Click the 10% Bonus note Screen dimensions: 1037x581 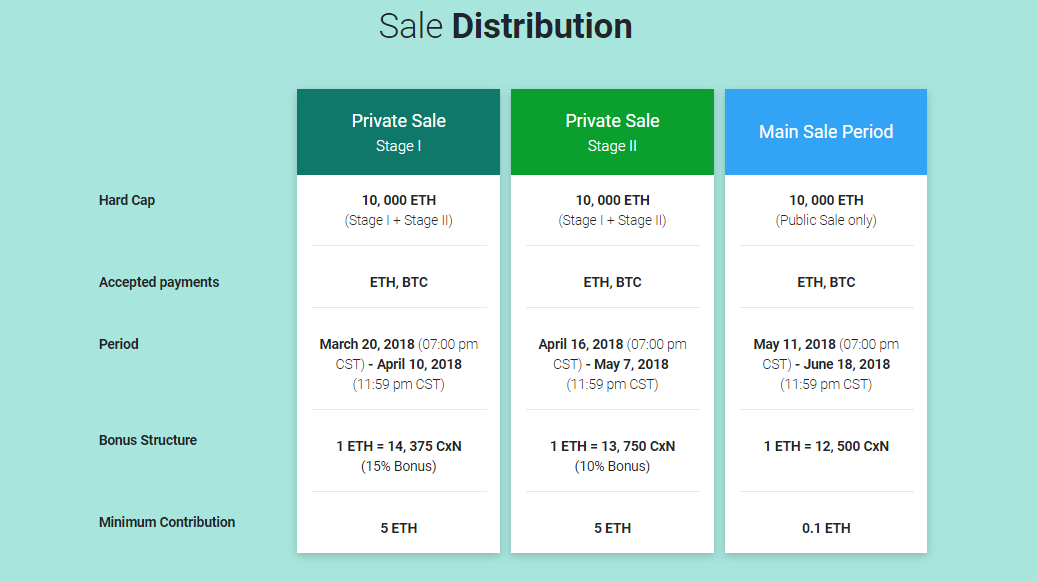click(x=612, y=466)
